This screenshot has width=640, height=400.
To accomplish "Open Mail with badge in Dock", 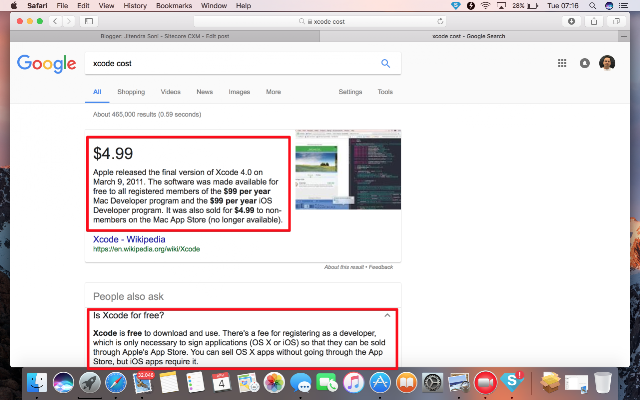I will coord(142,383).
